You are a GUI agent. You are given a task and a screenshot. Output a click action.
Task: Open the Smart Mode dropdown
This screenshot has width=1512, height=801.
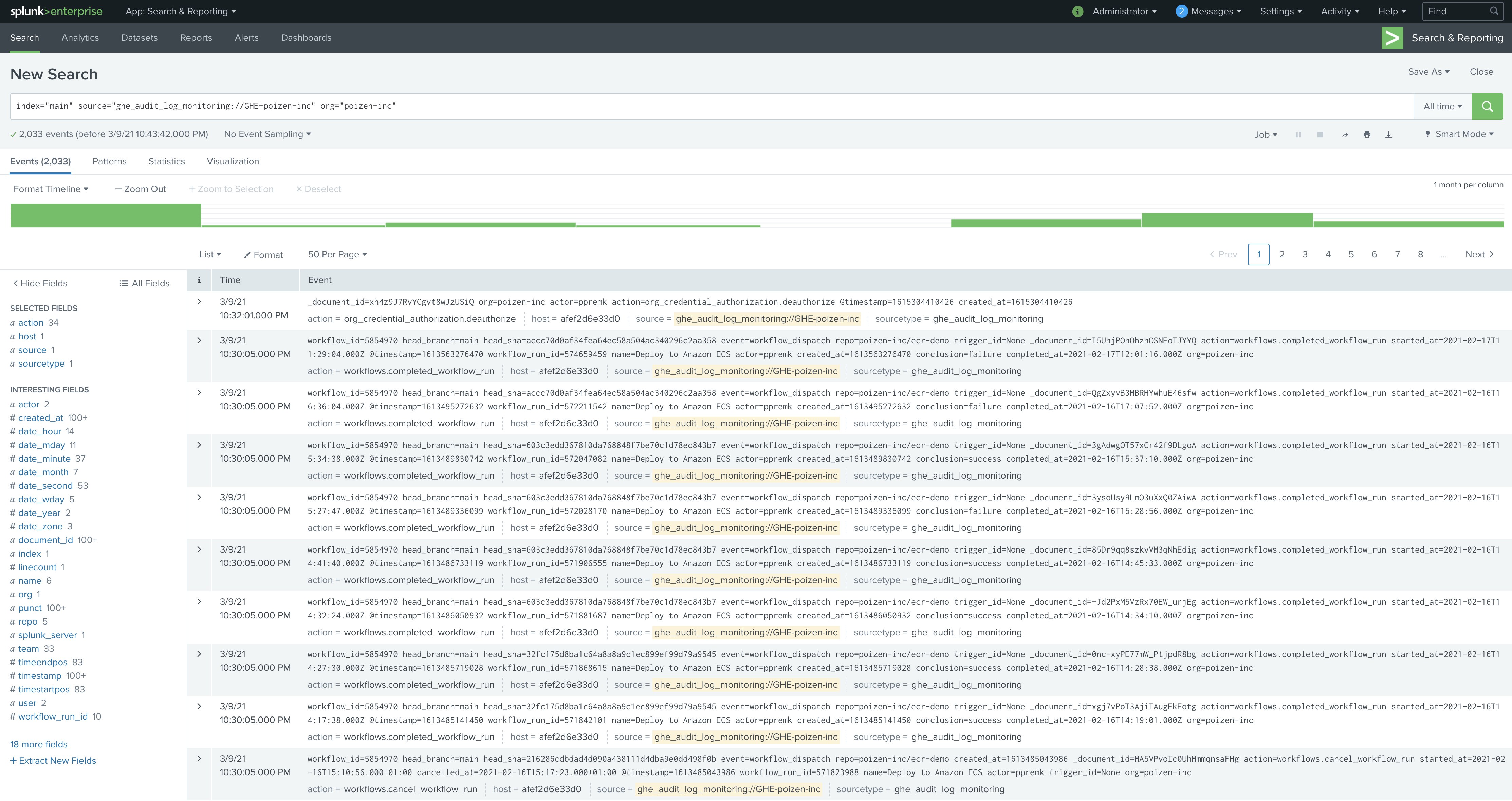[x=1460, y=134]
